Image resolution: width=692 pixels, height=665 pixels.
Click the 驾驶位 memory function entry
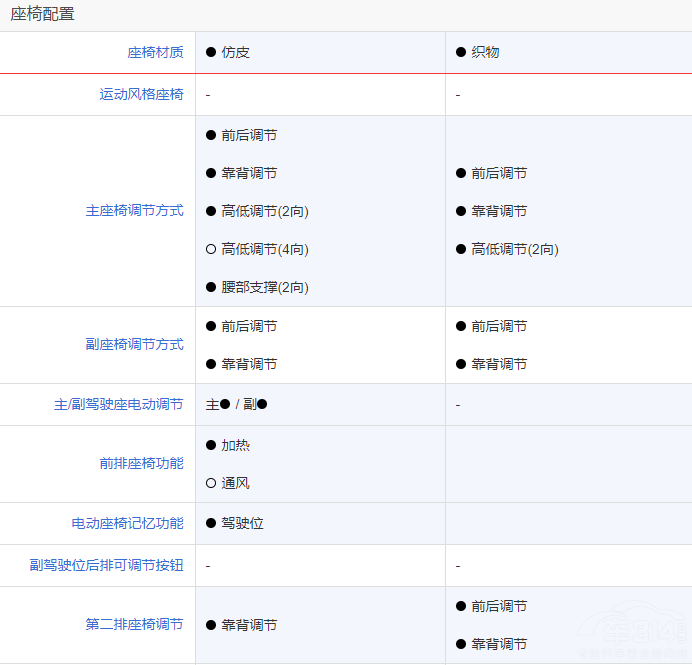[243, 523]
